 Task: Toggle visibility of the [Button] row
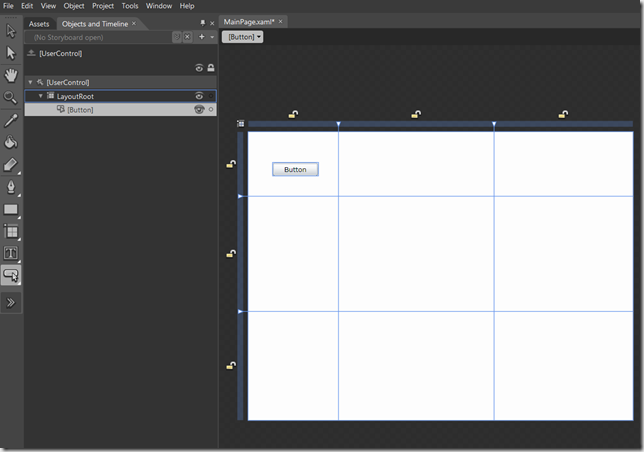pyautogui.click(x=199, y=109)
